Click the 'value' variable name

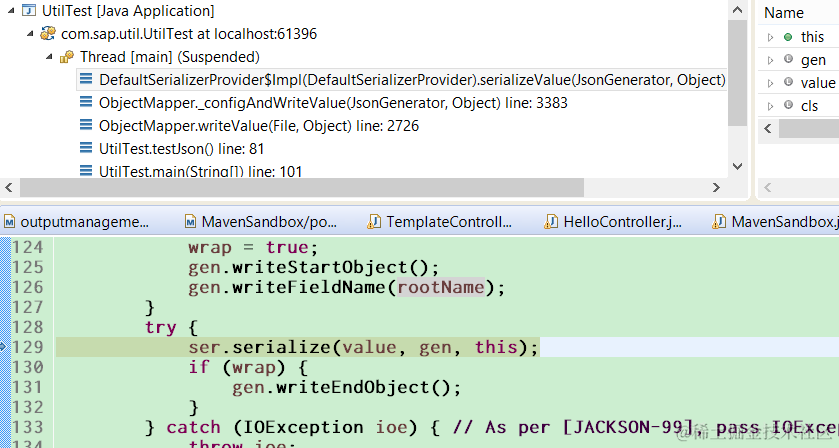[818, 83]
